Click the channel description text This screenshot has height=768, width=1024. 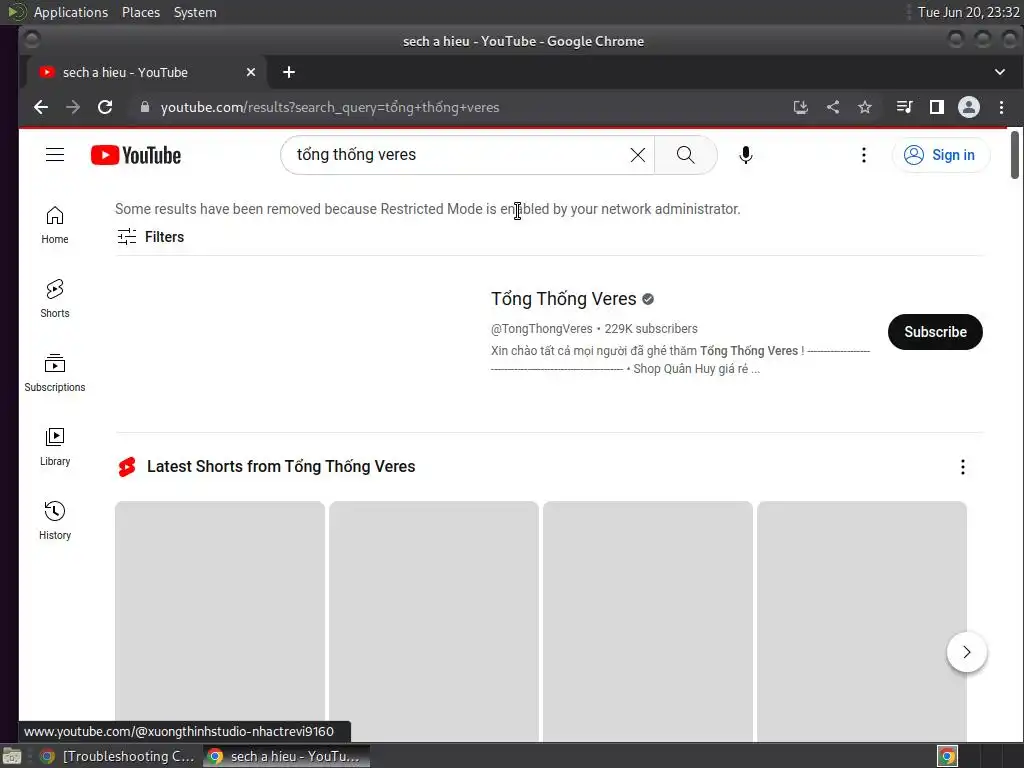[680, 359]
